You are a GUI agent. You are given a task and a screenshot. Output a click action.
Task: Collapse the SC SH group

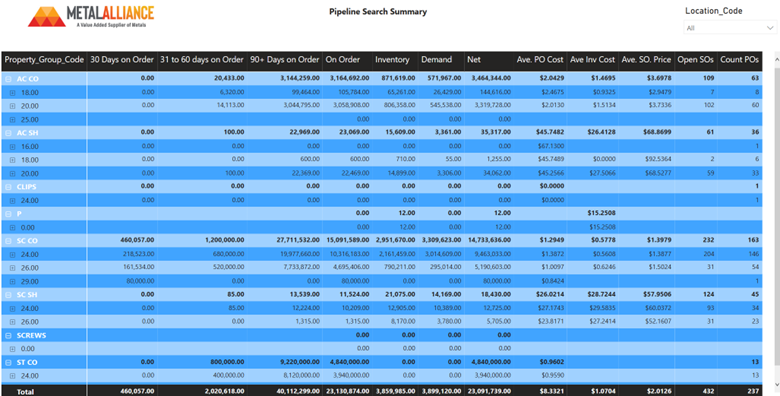8,295
